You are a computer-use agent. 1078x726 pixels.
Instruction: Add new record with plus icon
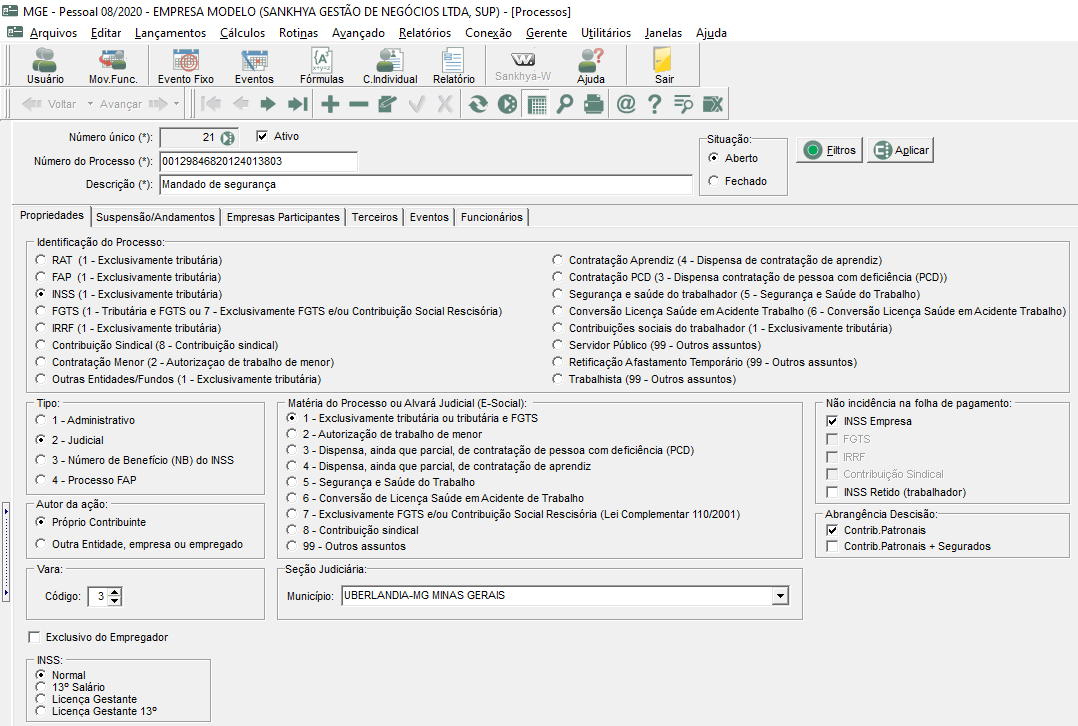(330, 104)
